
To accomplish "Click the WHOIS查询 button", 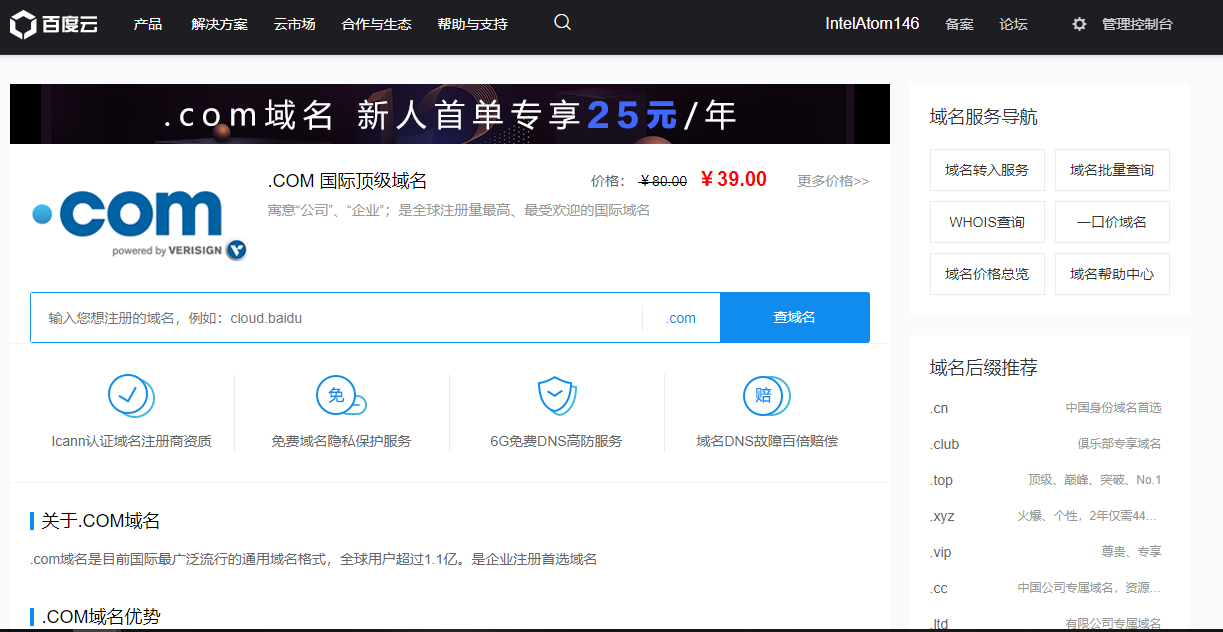I will tap(987, 222).
